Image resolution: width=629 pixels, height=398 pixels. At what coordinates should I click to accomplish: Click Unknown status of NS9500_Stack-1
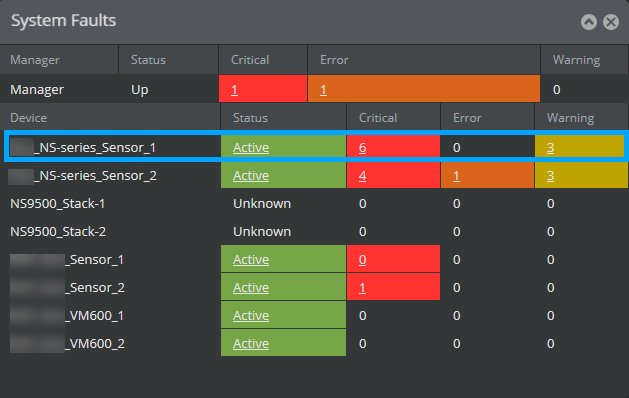[262, 204]
